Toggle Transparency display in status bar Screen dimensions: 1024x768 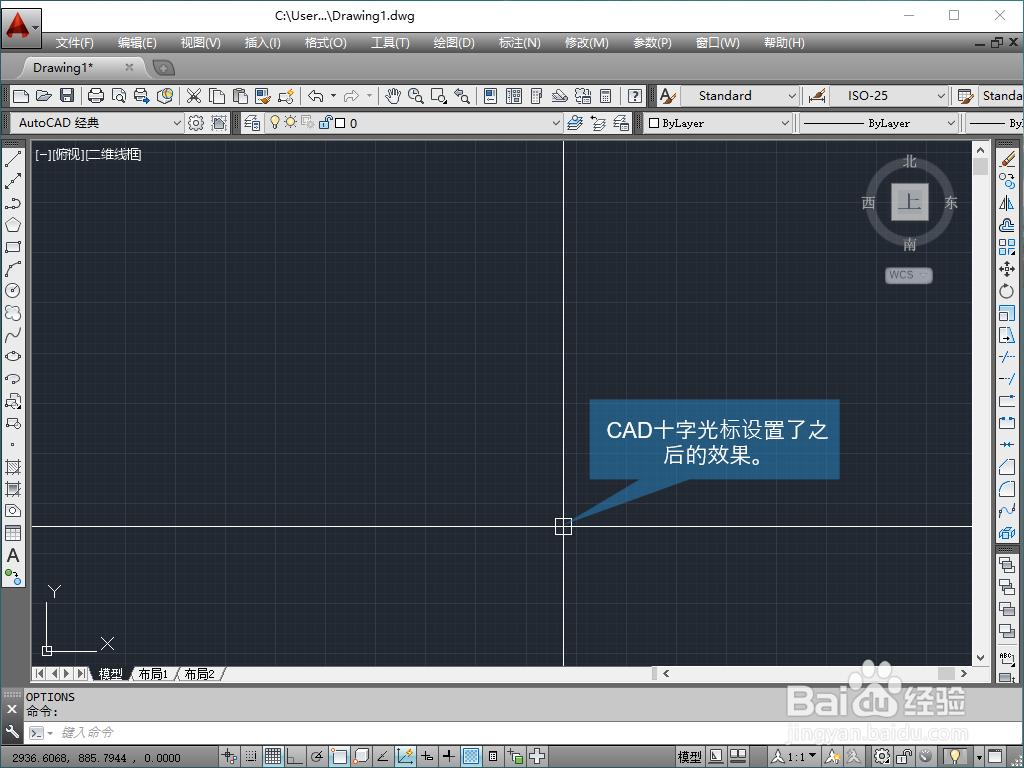coord(471,757)
